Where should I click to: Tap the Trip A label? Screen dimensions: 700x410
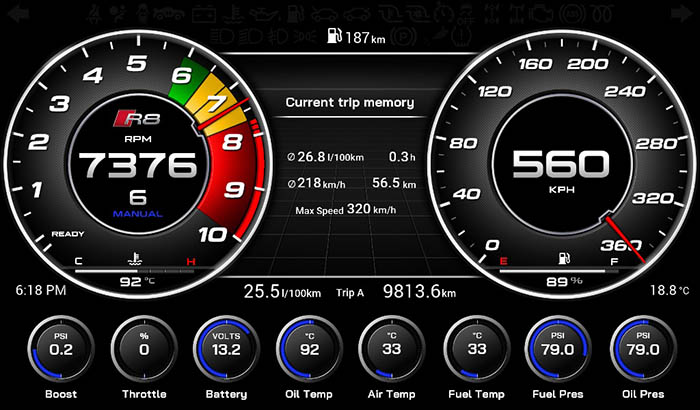coord(350,293)
